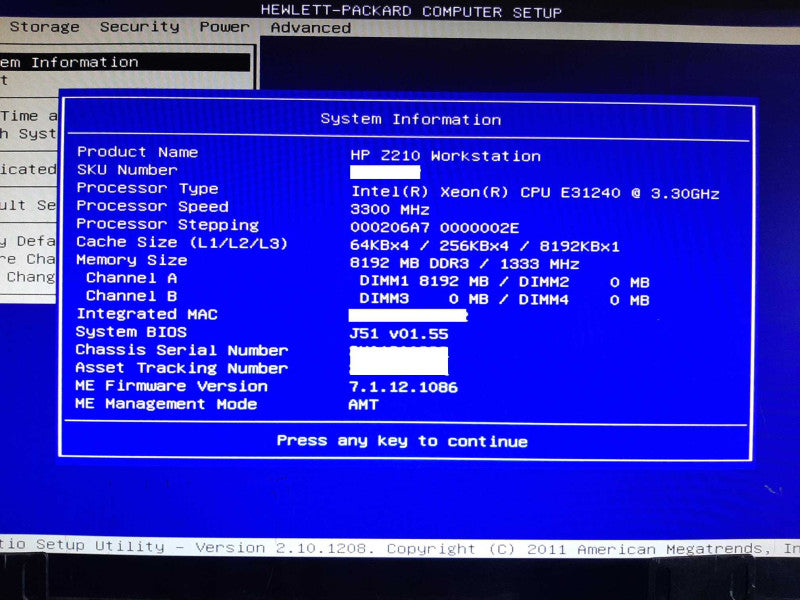Select the Processor Stepping label
The height and width of the screenshot is (600, 800).
(168, 224)
